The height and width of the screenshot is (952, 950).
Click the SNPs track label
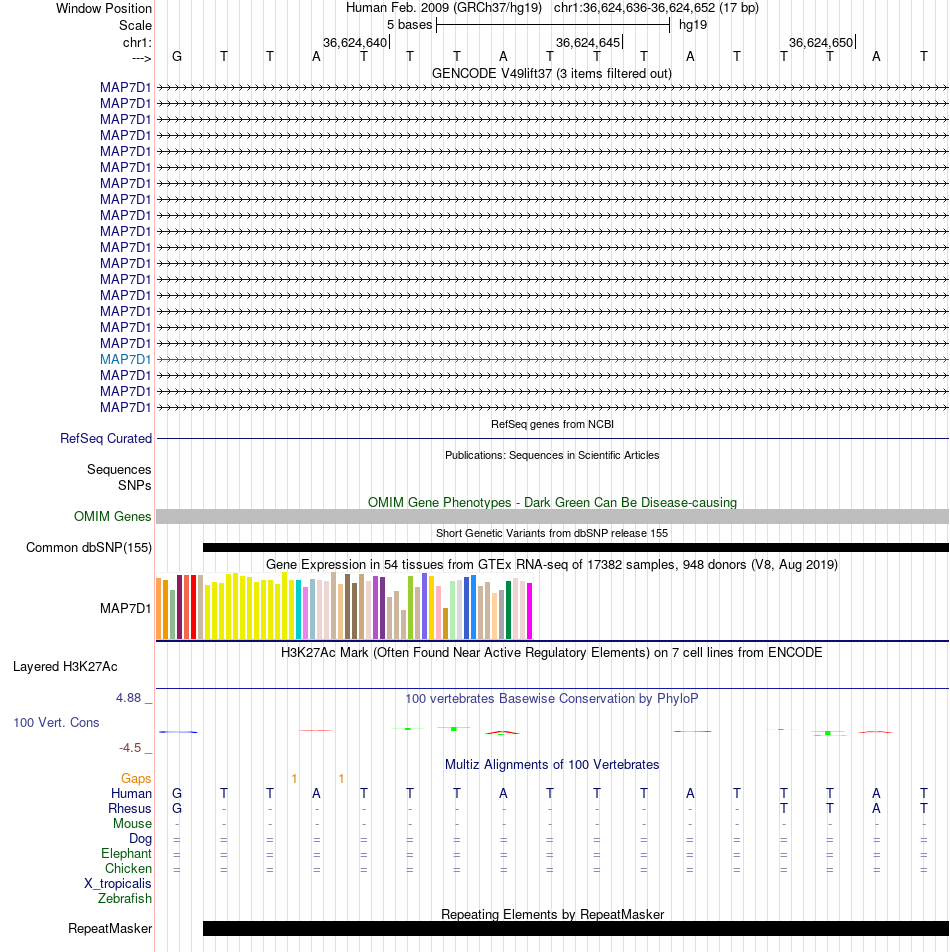(135, 486)
